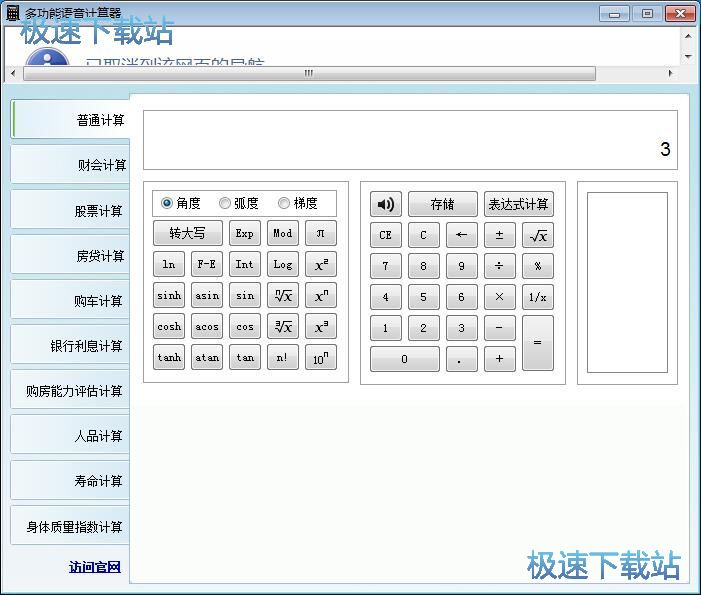
Task: Click the banner scroll left arrow
Action: (13, 73)
